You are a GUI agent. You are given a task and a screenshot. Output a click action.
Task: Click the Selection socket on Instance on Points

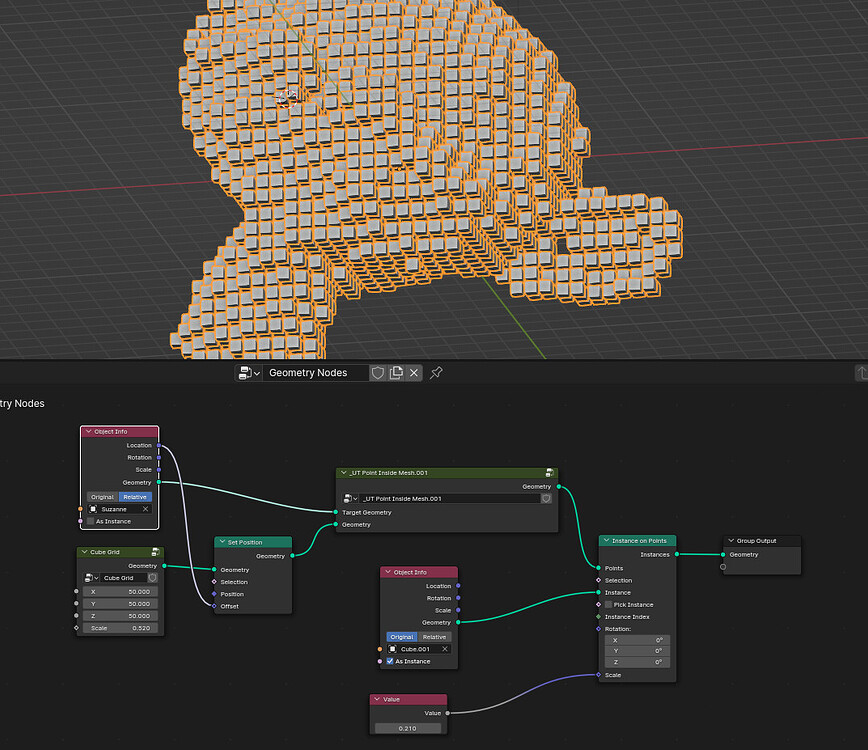598,581
